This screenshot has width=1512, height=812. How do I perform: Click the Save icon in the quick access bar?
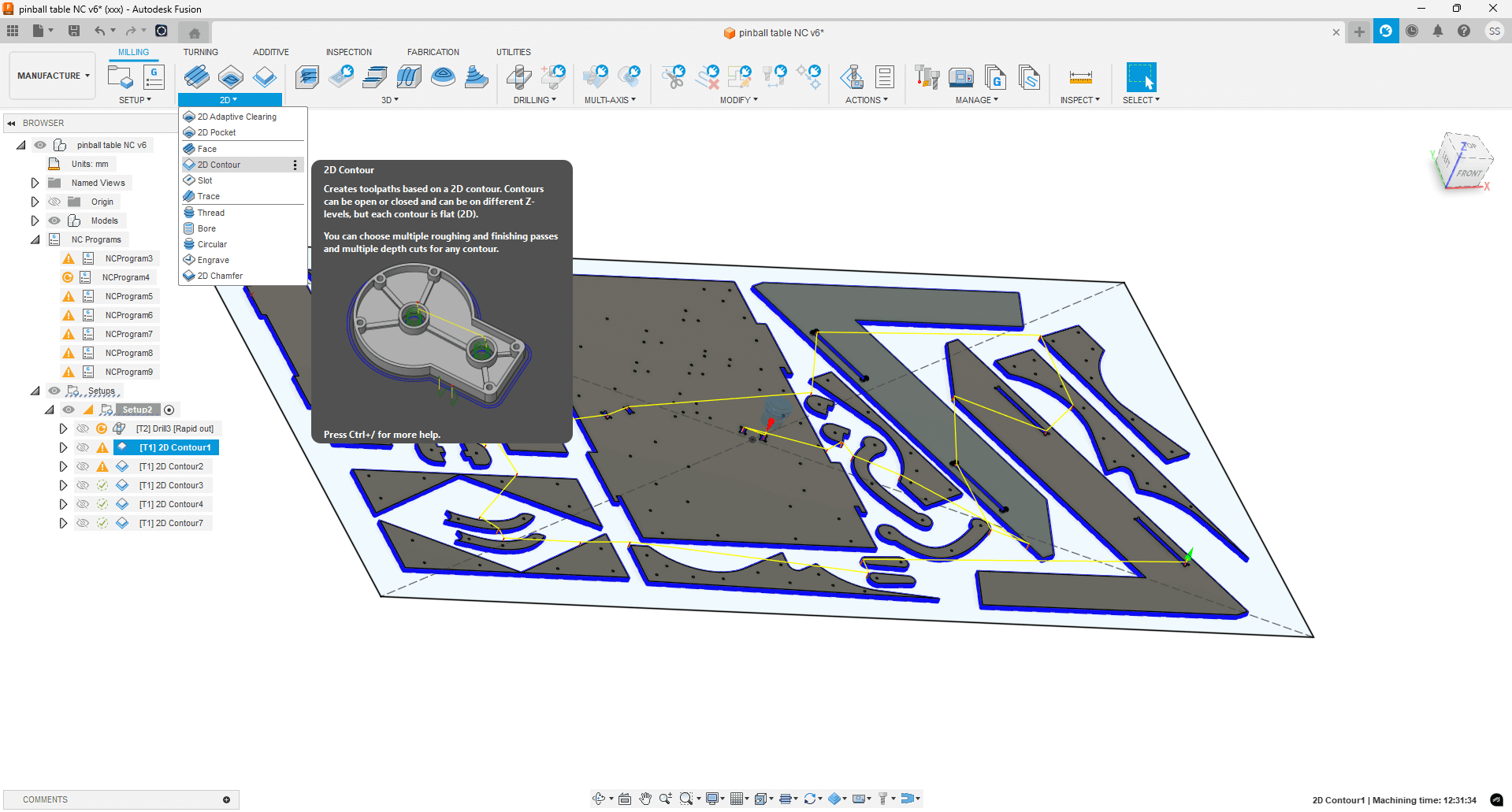coord(74,31)
